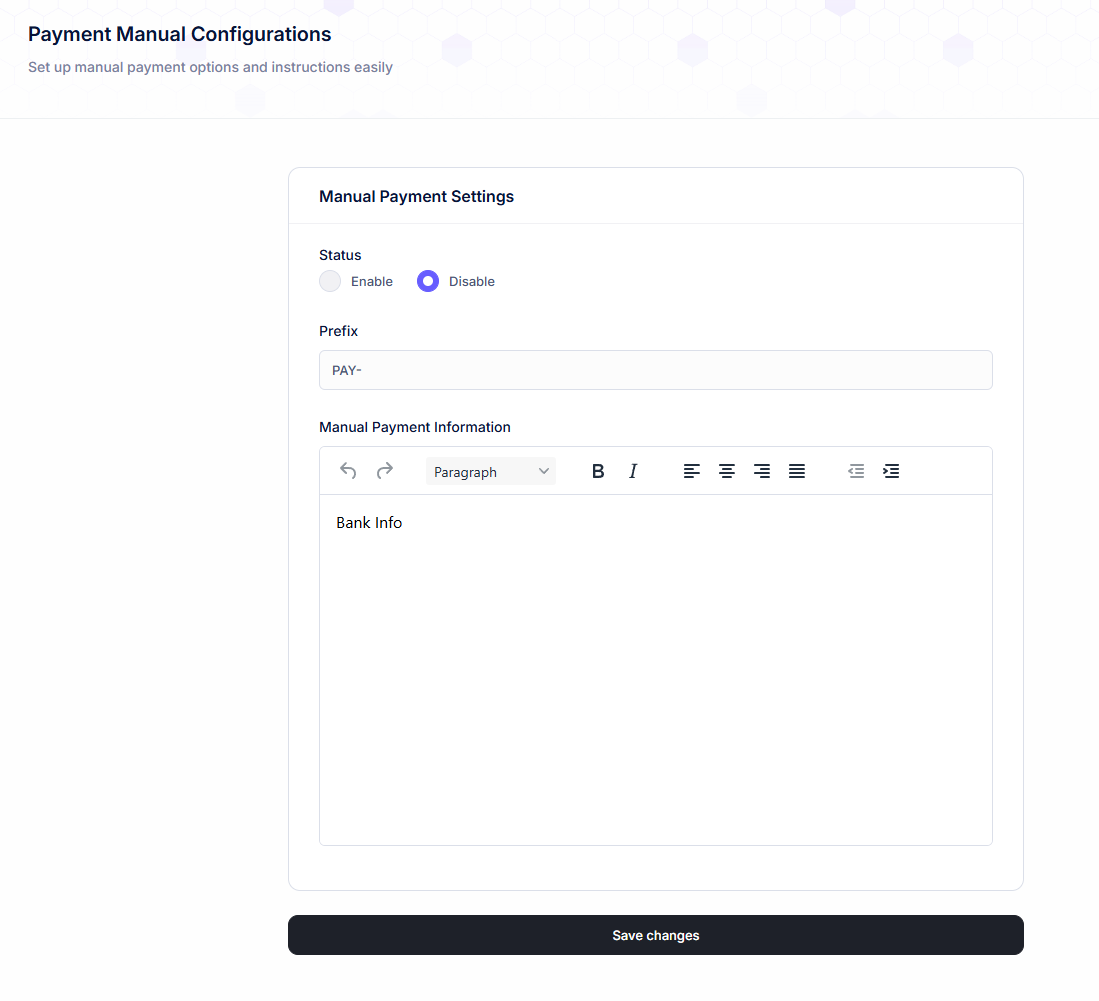Viewport: 1099px width, 1001px height.
Task: Click the Bank Info text in editor
Action: point(369,523)
